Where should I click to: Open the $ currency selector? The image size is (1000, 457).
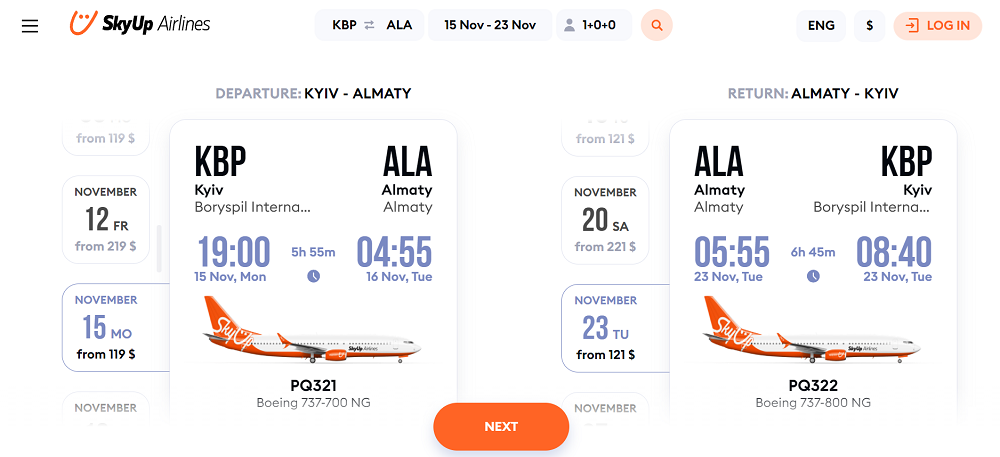click(x=870, y=25)
